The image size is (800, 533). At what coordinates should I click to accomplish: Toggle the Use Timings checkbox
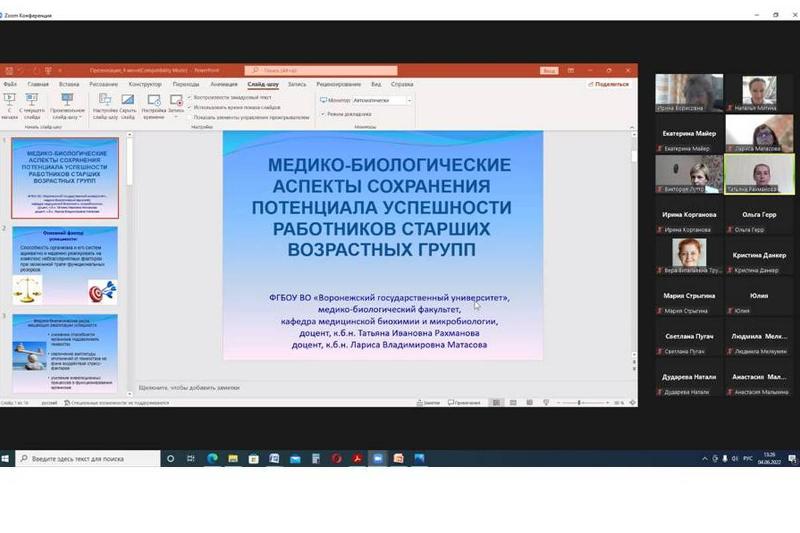click(190, 106)
